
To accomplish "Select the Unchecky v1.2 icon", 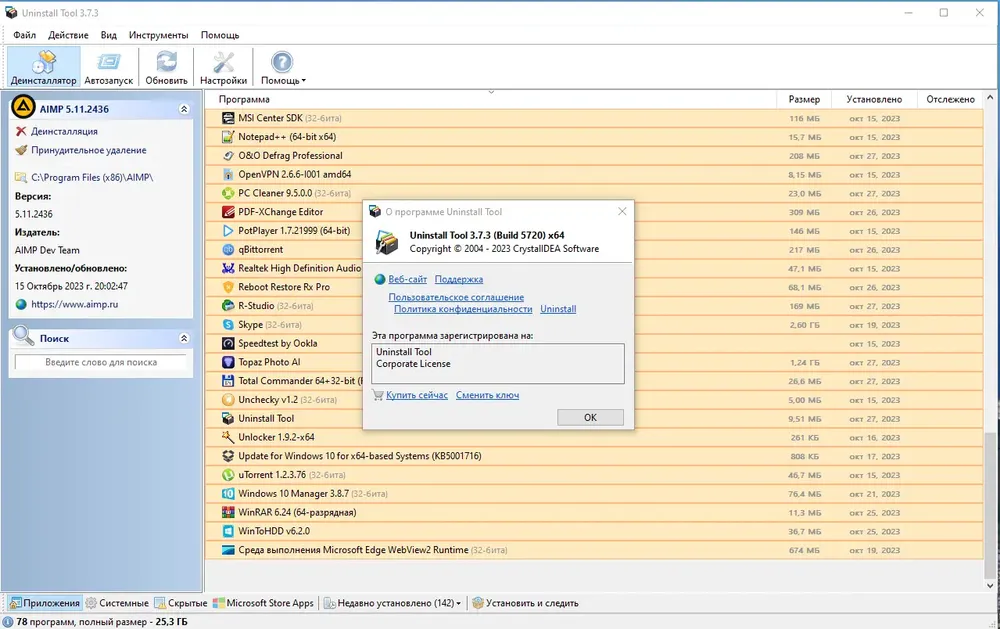I will (228, 400).
